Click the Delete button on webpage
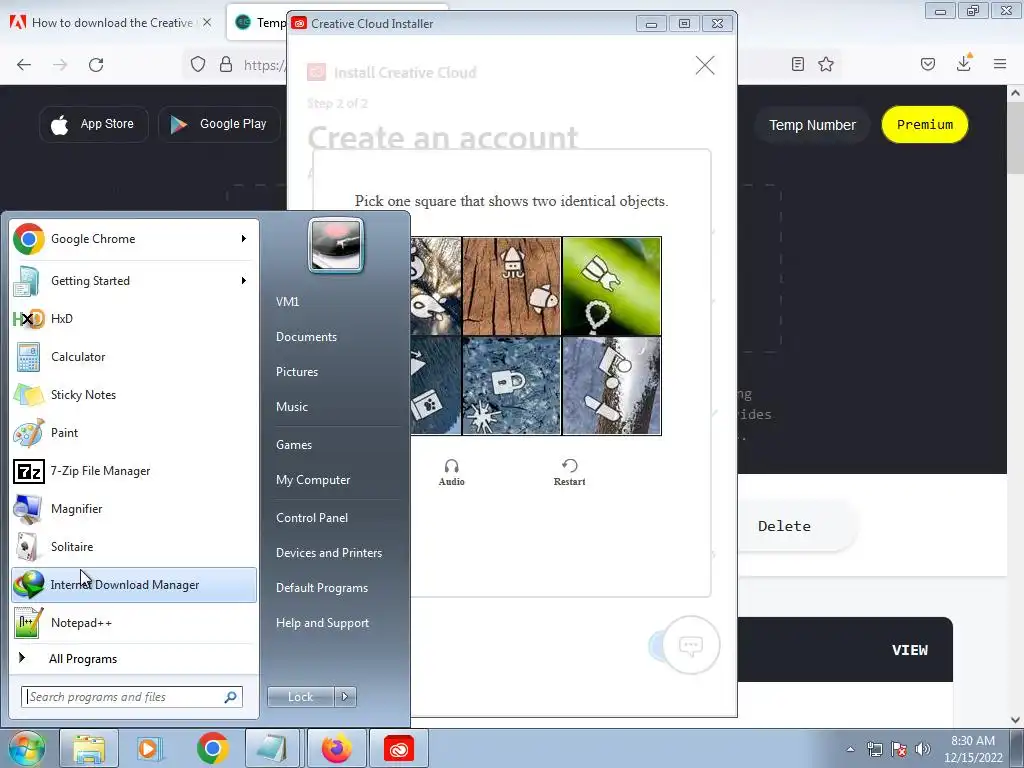Image resolution: width=1024 pixels, height=768 pixels. click(x=784, y=526)
